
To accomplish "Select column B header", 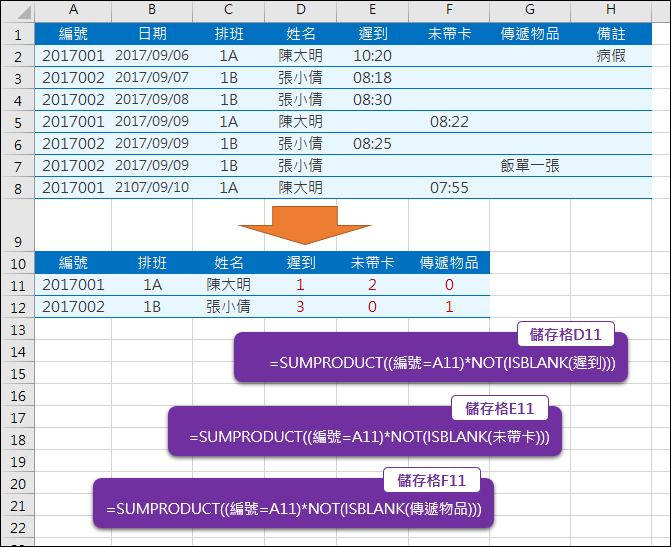I will (x=152, y=10).
